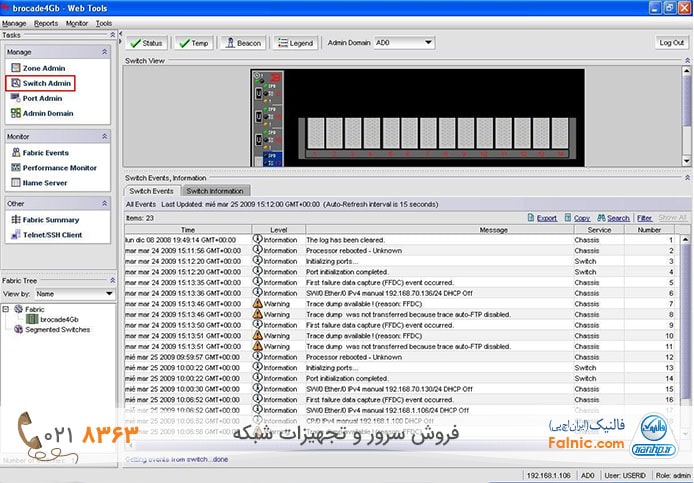The width and height of the screenshot is (694, 483).
Task: Launch Switch Admin tool
Action: [x=46, y=83]
